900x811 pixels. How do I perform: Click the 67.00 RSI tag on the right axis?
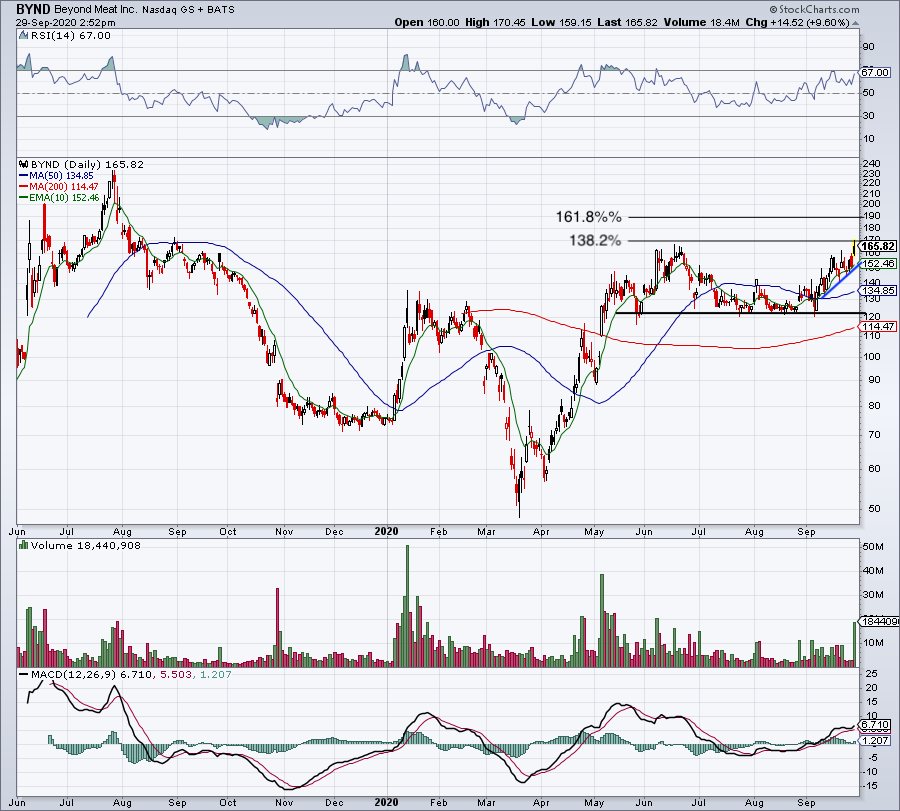tap(875, 72)
